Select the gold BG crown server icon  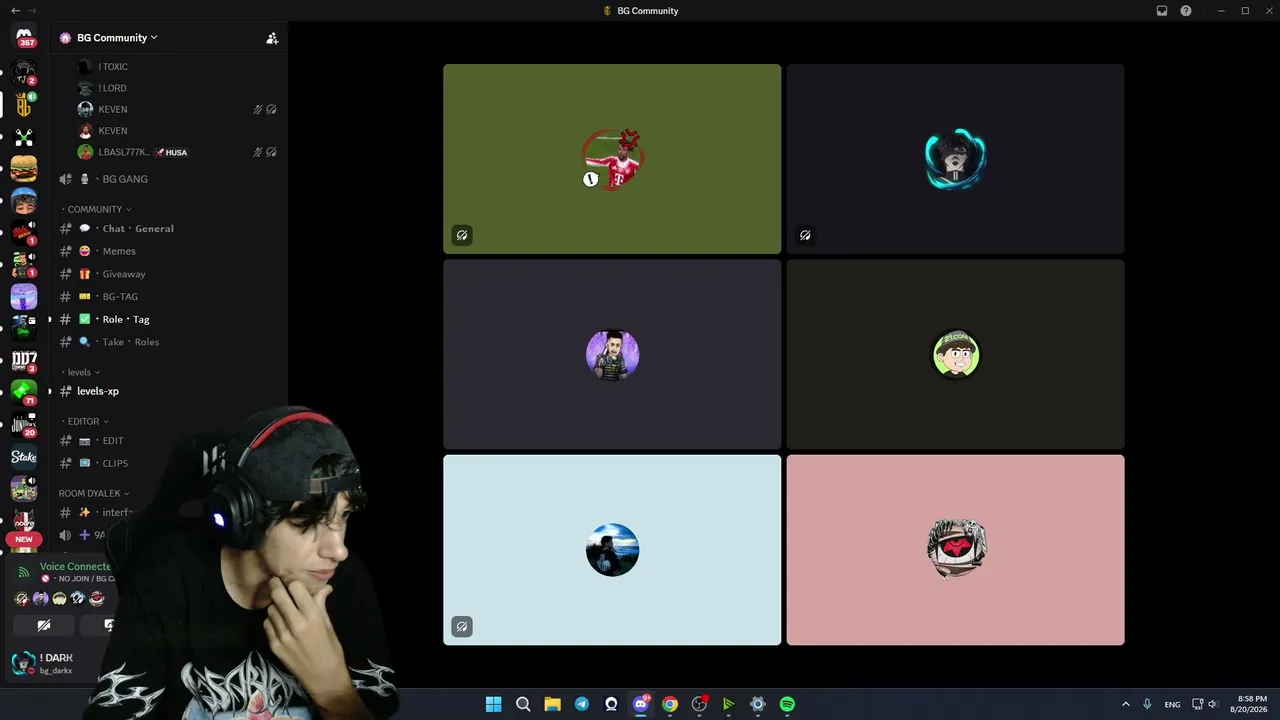coord(24,104)
